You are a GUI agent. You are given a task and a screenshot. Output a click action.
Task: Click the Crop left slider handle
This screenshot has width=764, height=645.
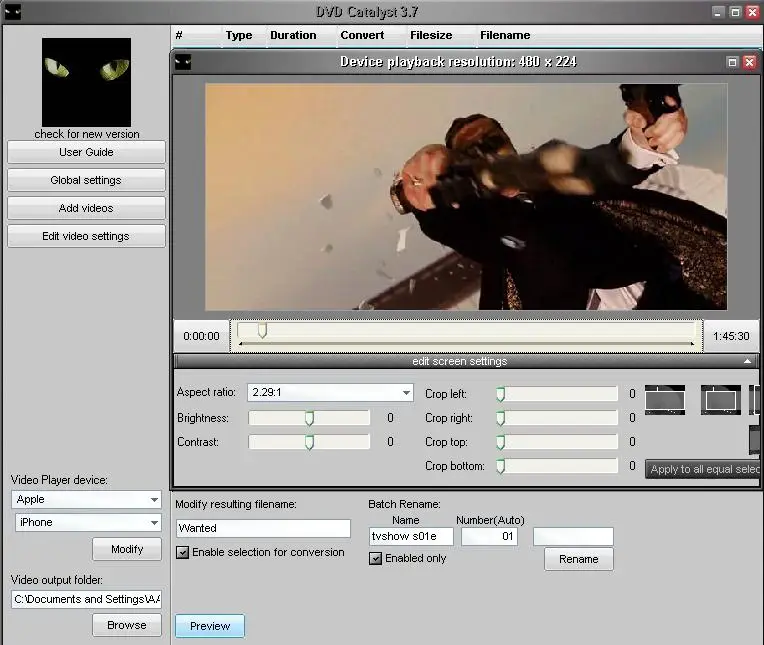[500, 394]
